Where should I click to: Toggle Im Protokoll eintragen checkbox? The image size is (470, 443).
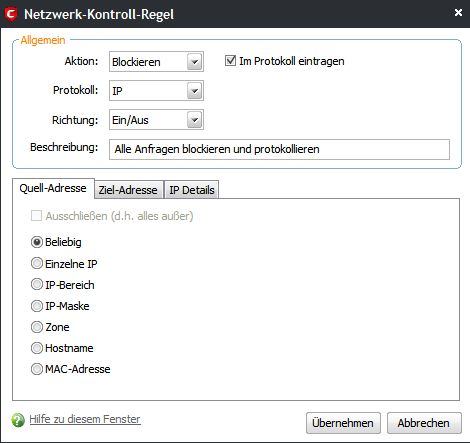click(230, 61)
